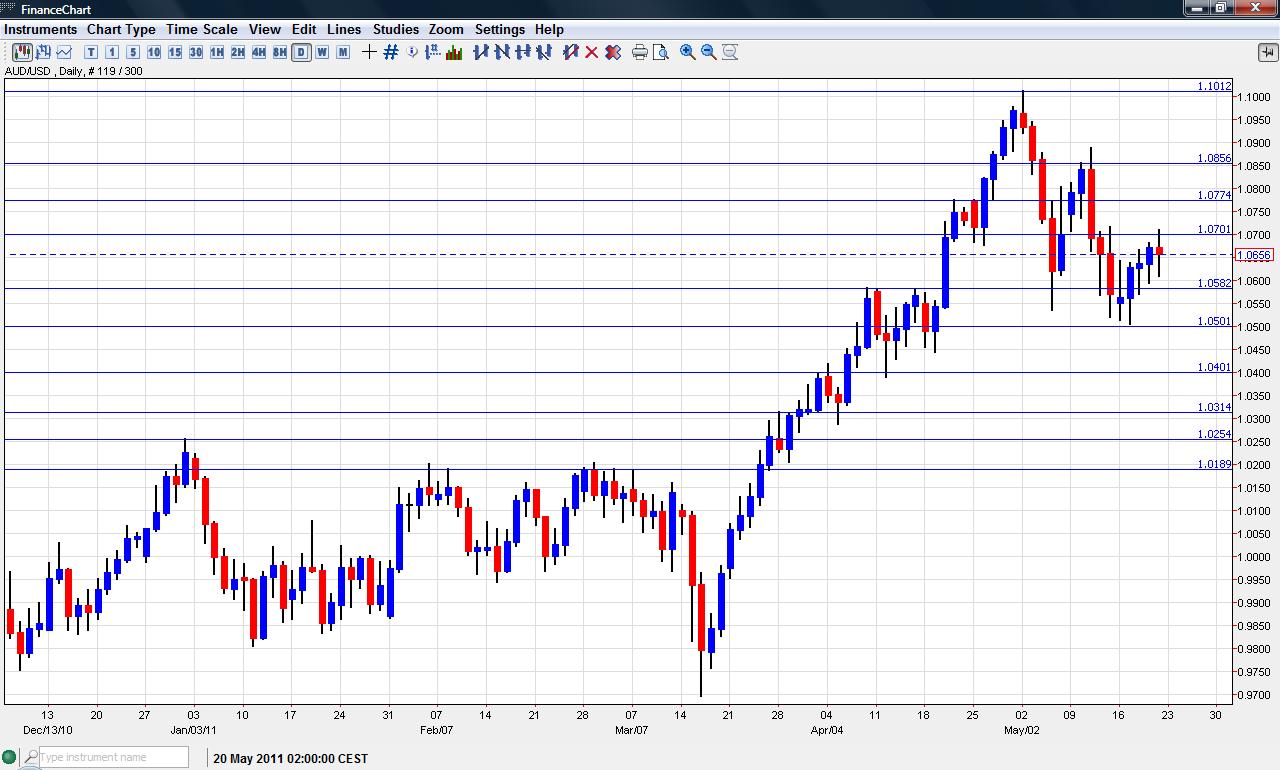Image resolution: width=1280 pixels, height=770 pixels.
Task: Enable the Daily timeframe button
Action: point(300,51)
